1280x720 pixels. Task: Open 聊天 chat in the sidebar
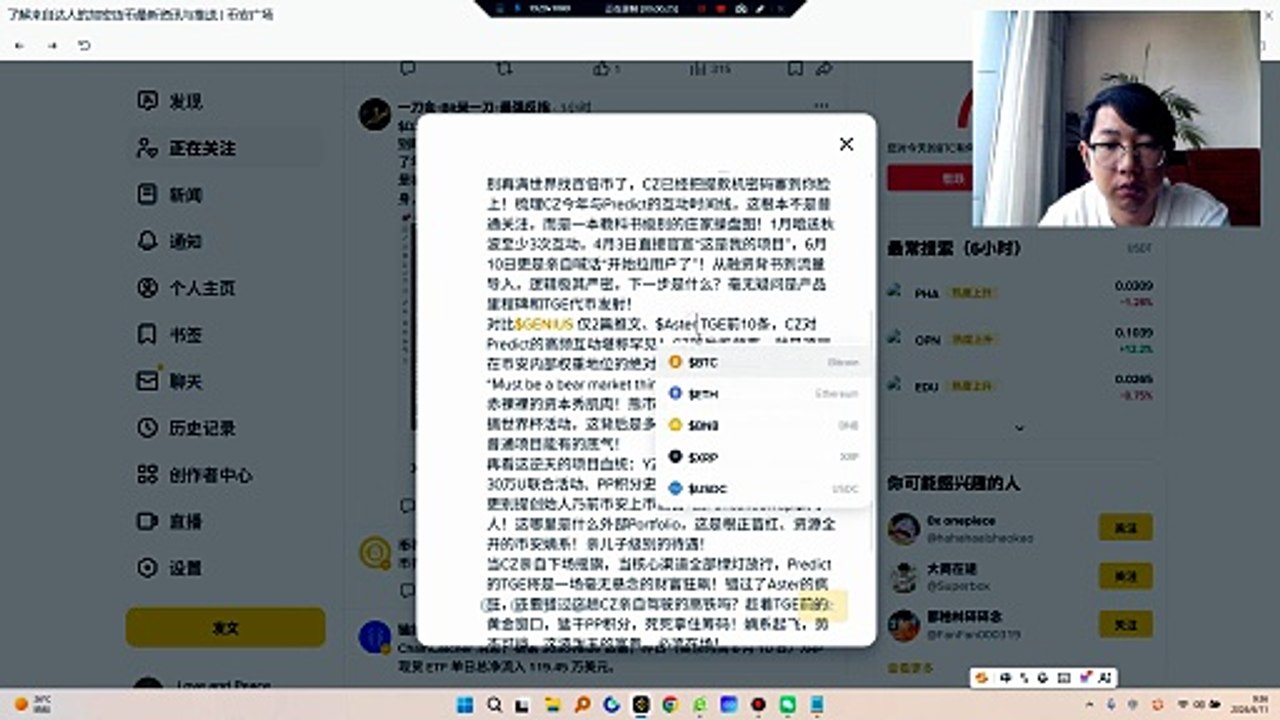[171, 381]
